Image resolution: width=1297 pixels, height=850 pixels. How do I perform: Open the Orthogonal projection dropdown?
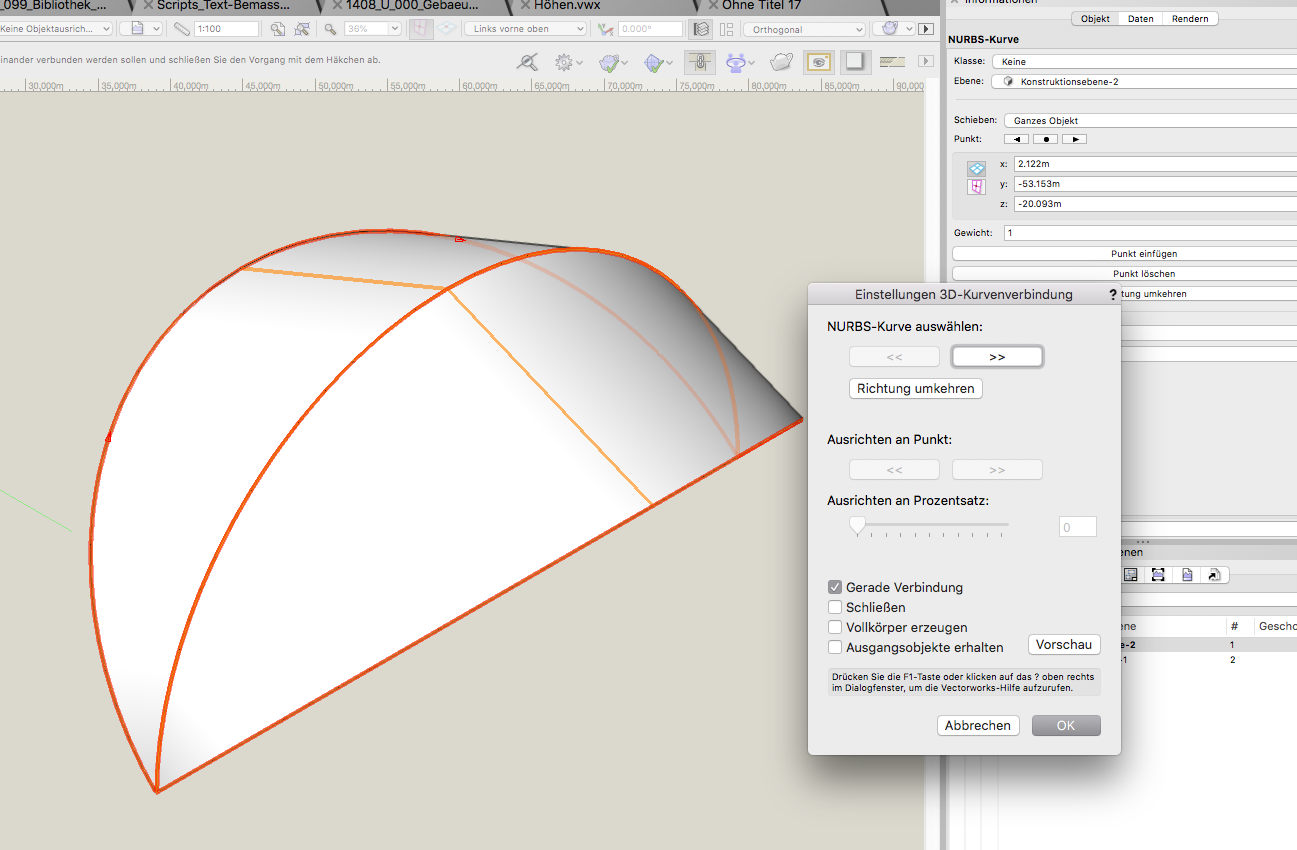pos(804,30)
